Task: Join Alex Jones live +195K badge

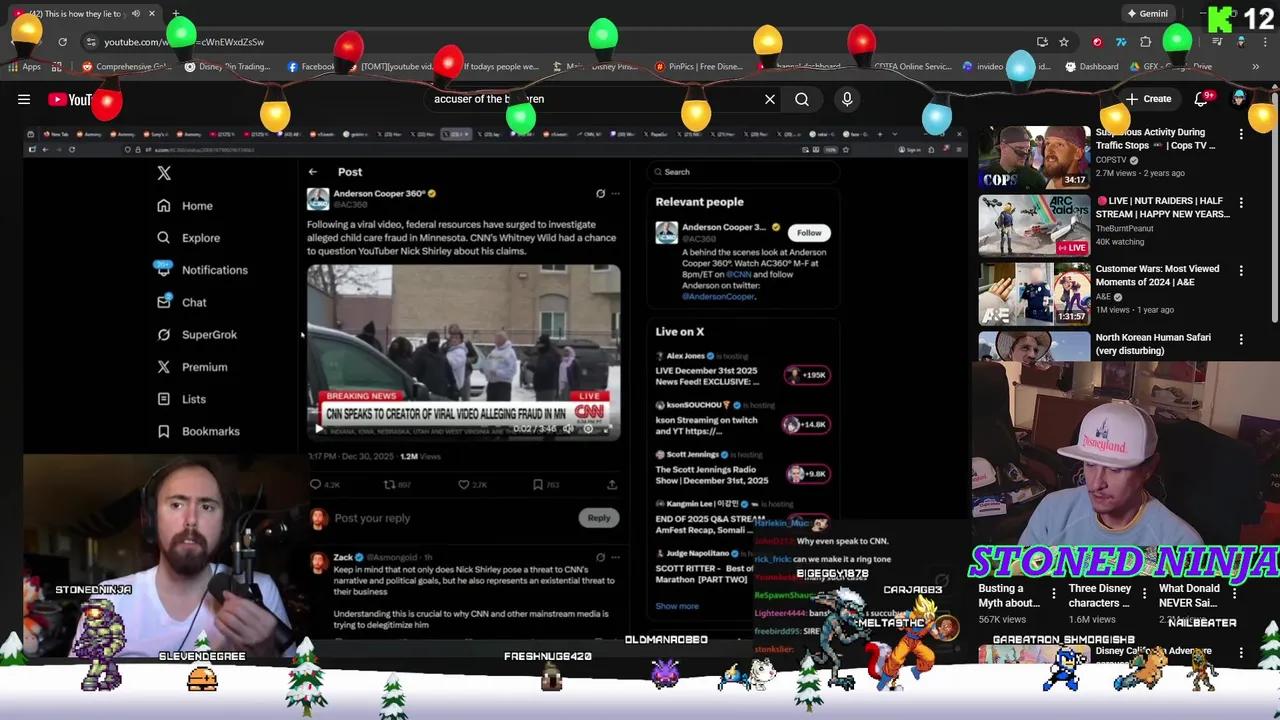Action: tap(808, 375)
